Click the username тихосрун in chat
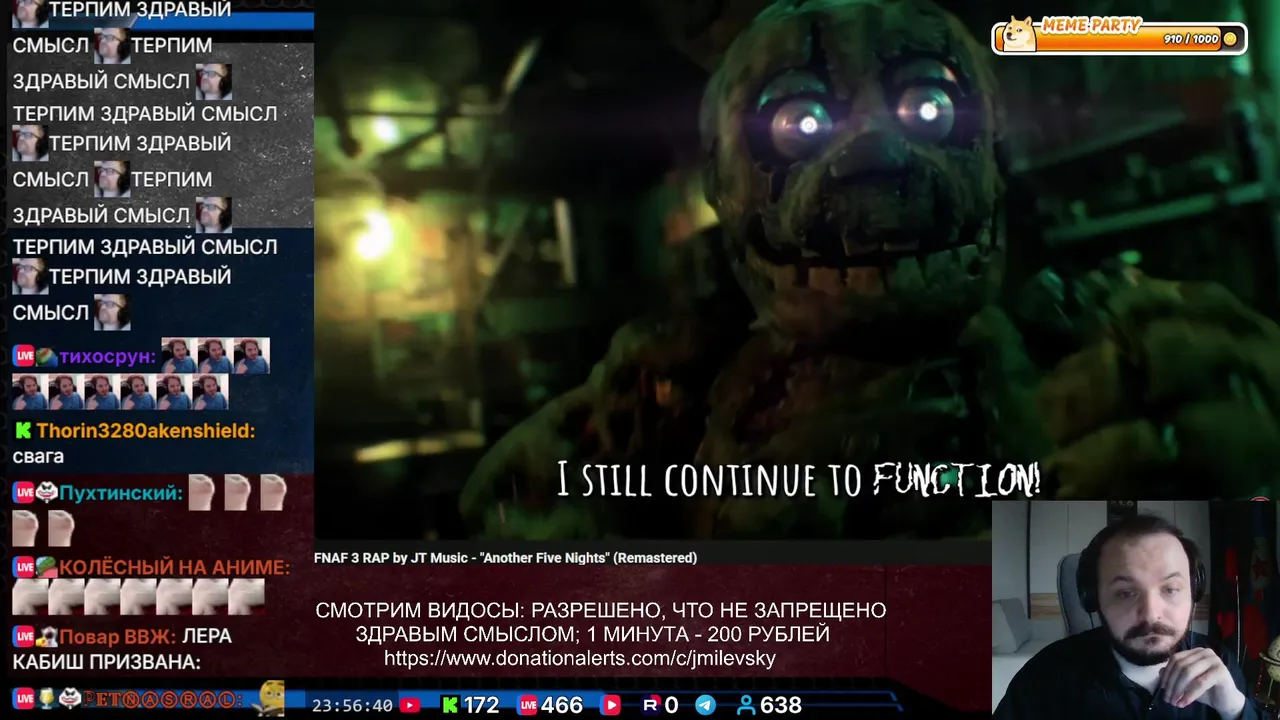 107,356
